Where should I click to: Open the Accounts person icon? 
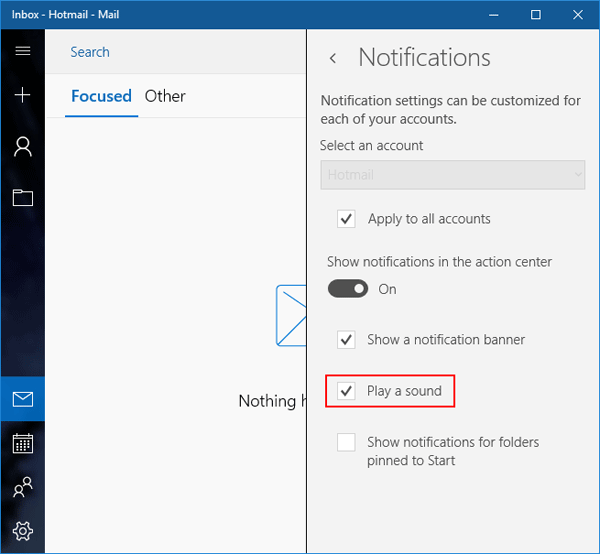(x=22, y=147)
